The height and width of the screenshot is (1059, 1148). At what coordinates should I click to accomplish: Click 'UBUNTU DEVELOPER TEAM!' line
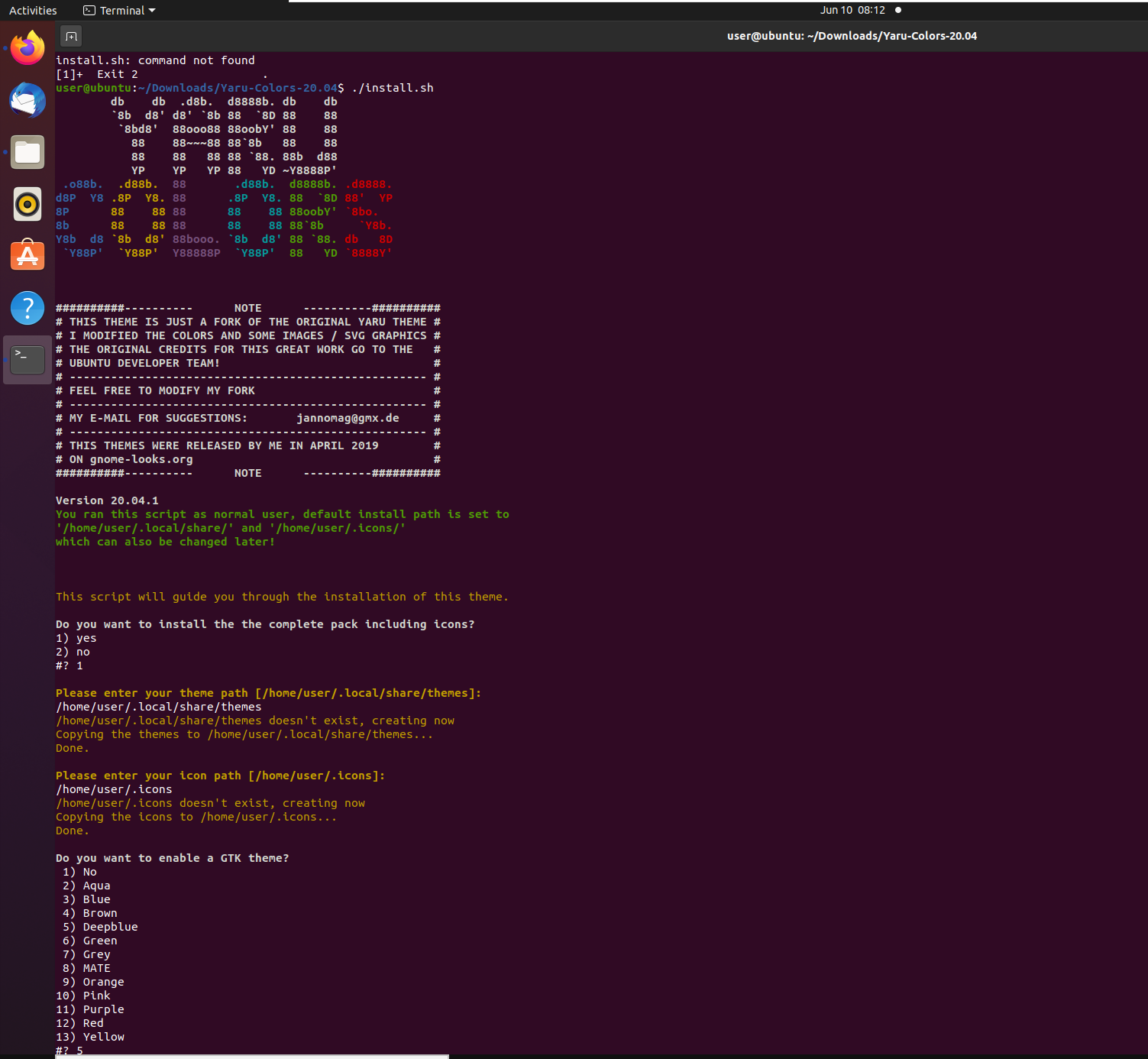click(x=144, y=363)
